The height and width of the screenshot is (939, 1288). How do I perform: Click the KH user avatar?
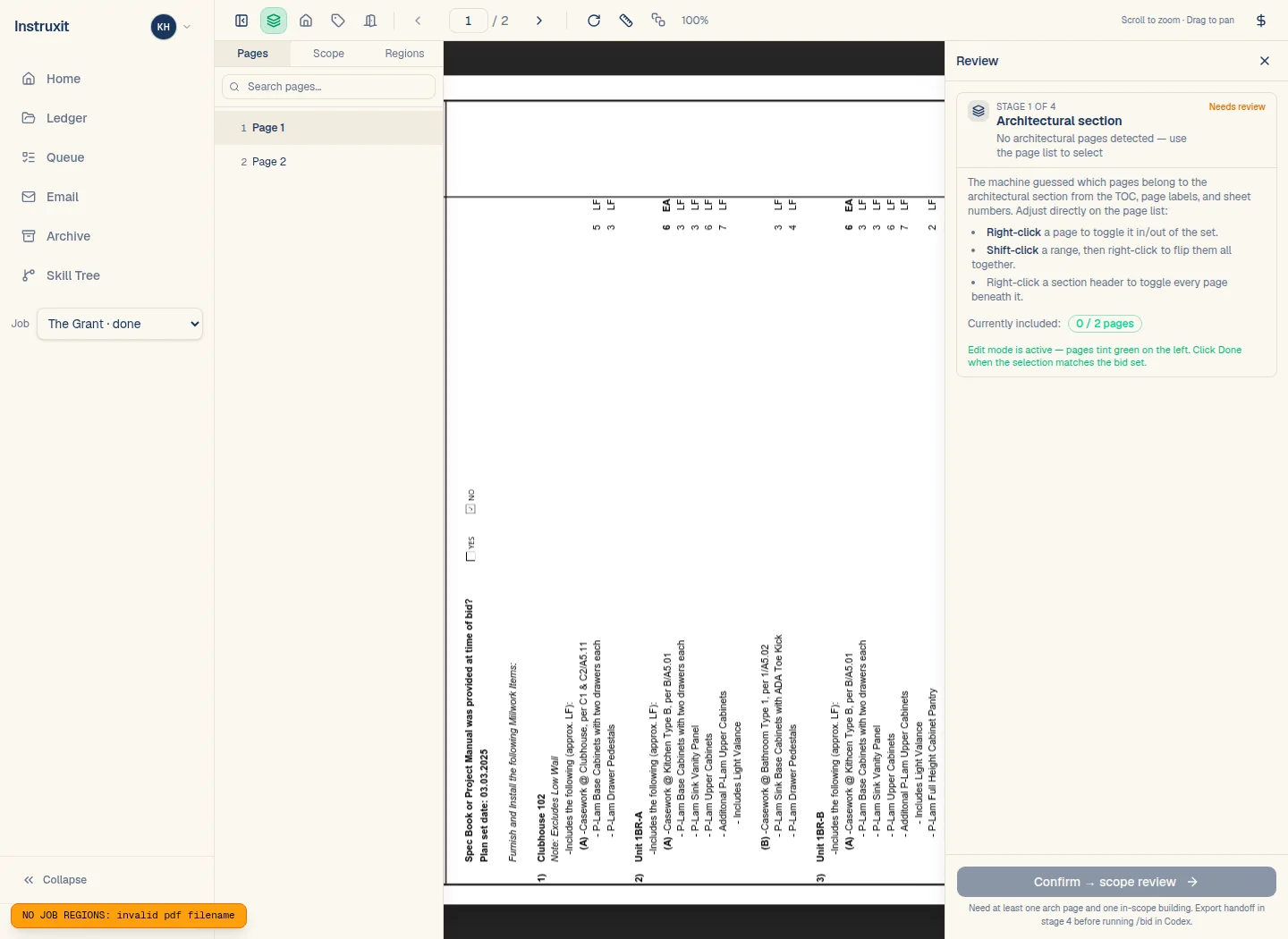click(x=164, y=27)
